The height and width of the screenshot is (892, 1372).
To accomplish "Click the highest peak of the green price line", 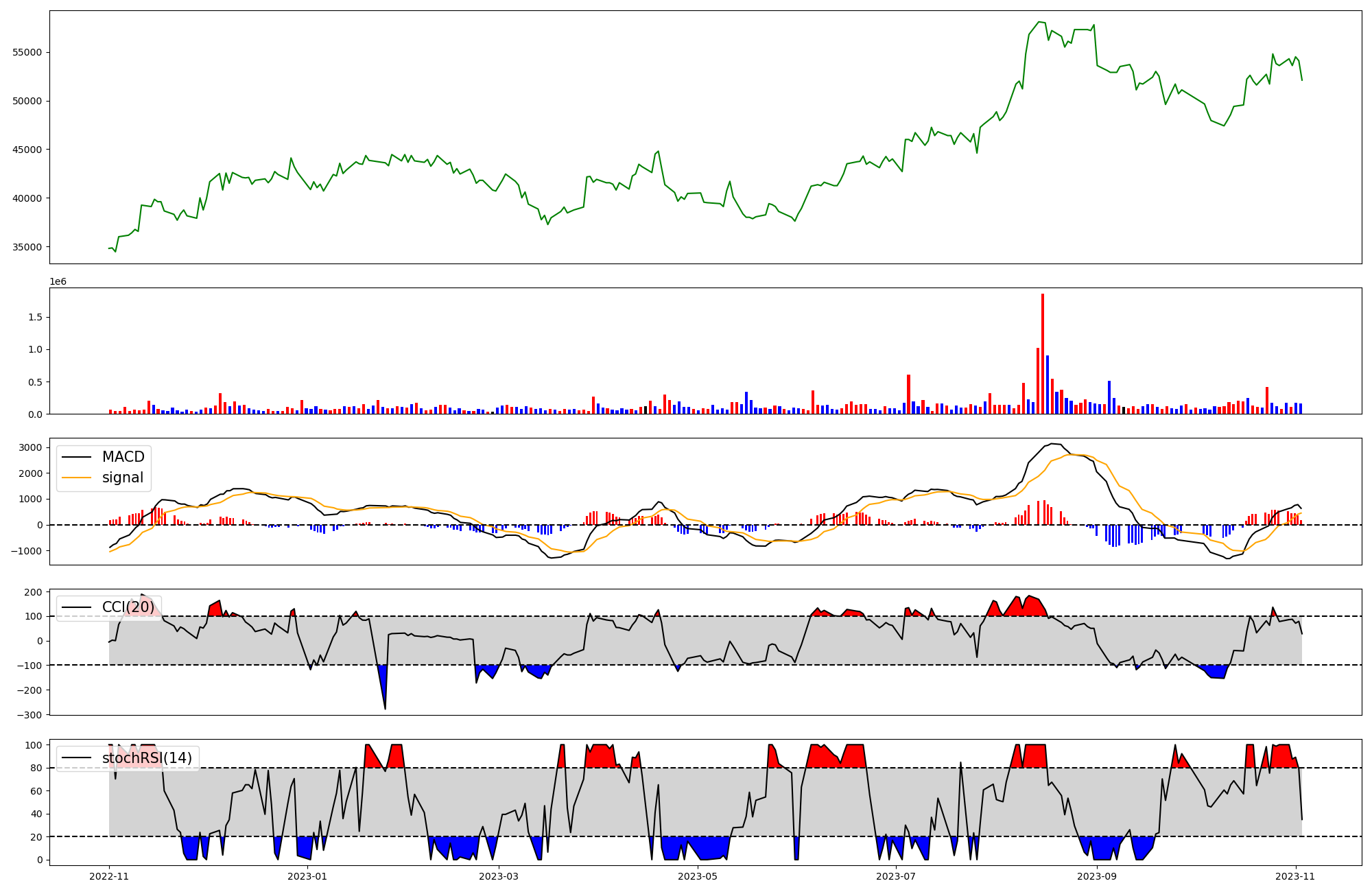I will pos(1039,23).
